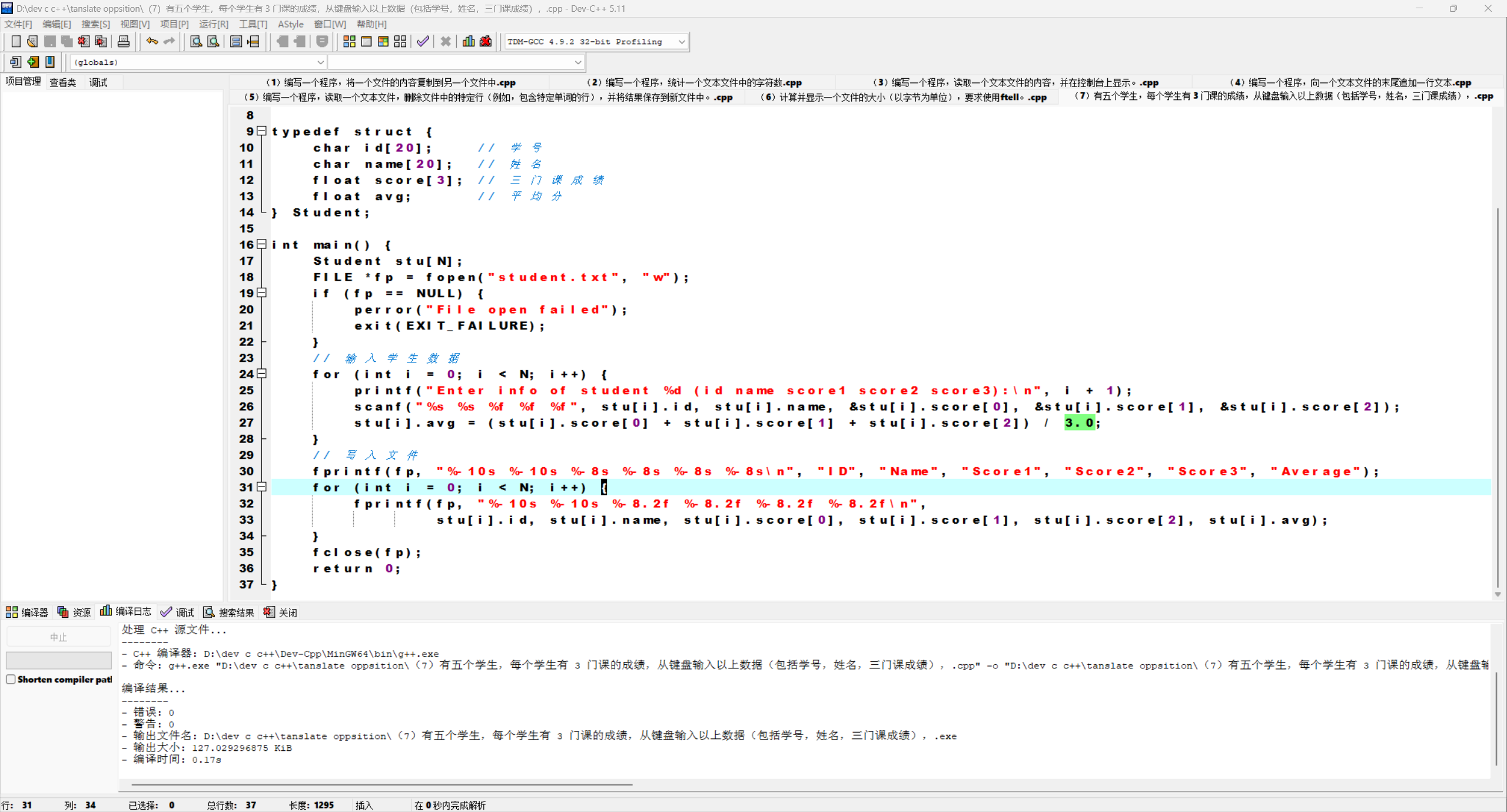Enable Shorten compiler paths checkbox
The image size is (1507, 812).
[11, 679]
